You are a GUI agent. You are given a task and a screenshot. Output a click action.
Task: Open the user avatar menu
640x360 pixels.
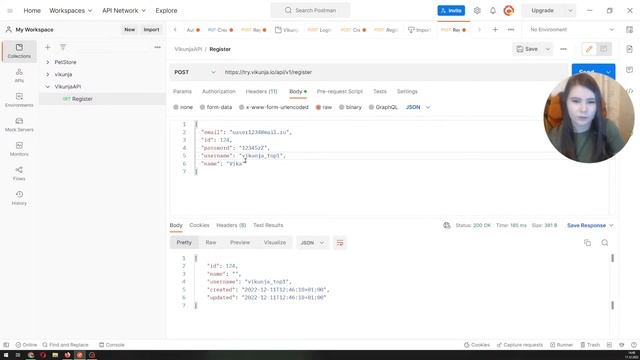coord(509,11)
